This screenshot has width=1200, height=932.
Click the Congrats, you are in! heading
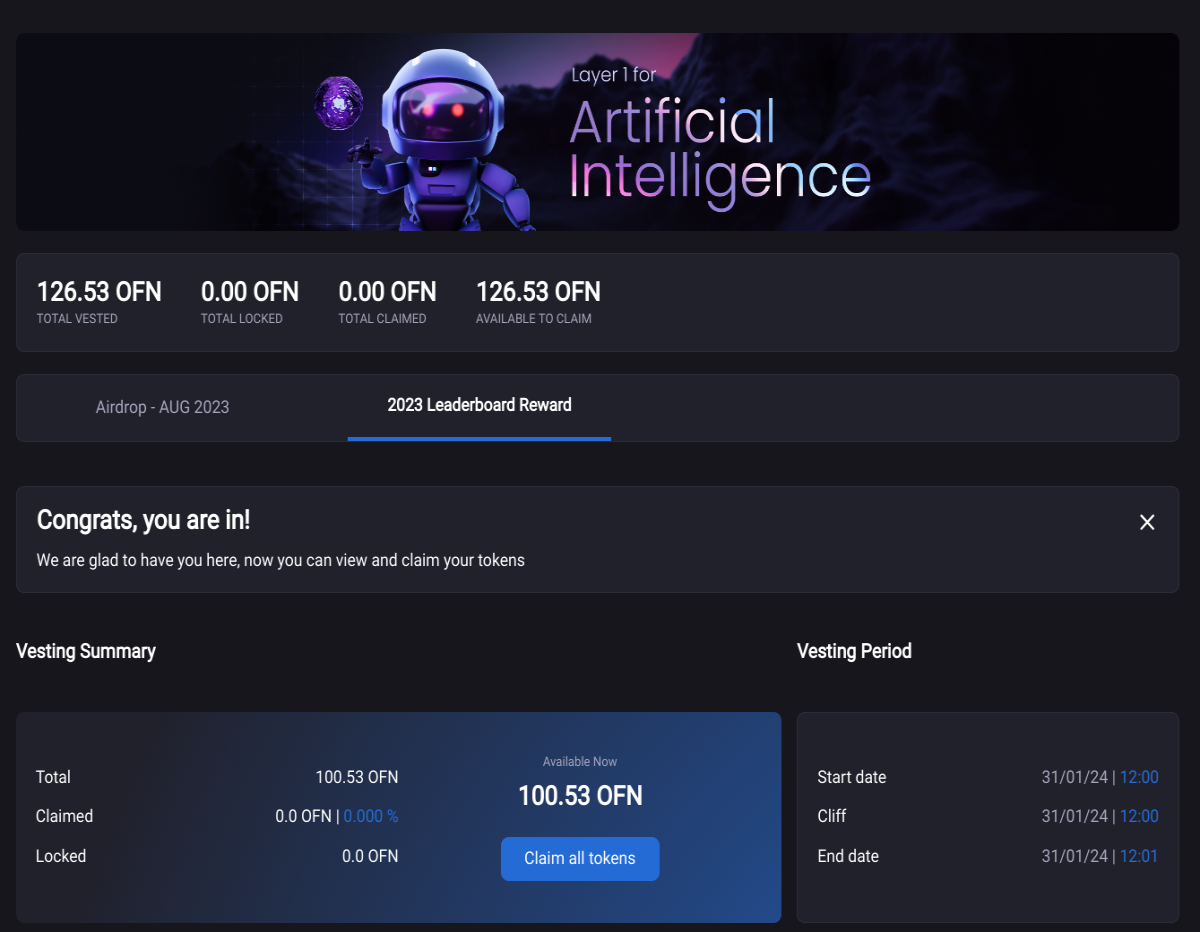point(144,520)
